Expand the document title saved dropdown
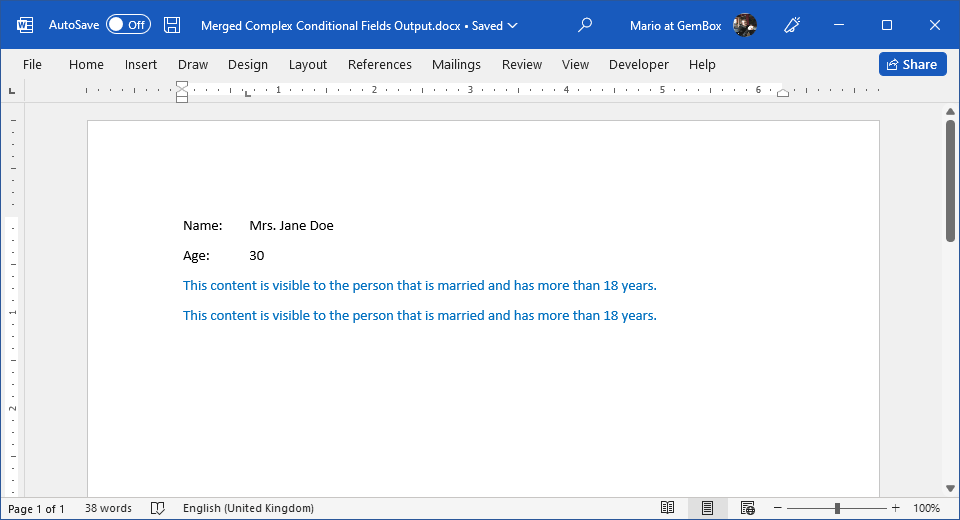 [x=513, y=26]
